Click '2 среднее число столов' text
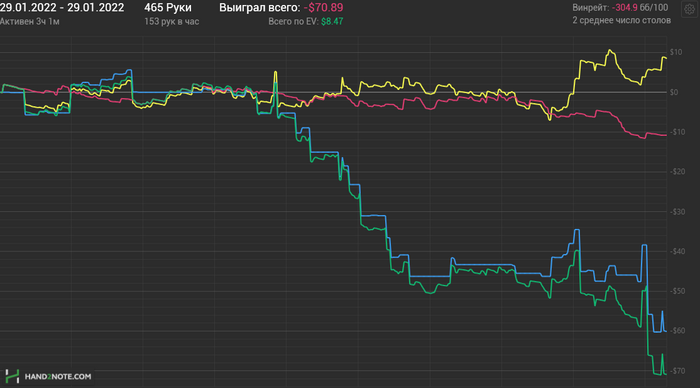The width and height of the screenshot is (700, 388). click(621, 20)
